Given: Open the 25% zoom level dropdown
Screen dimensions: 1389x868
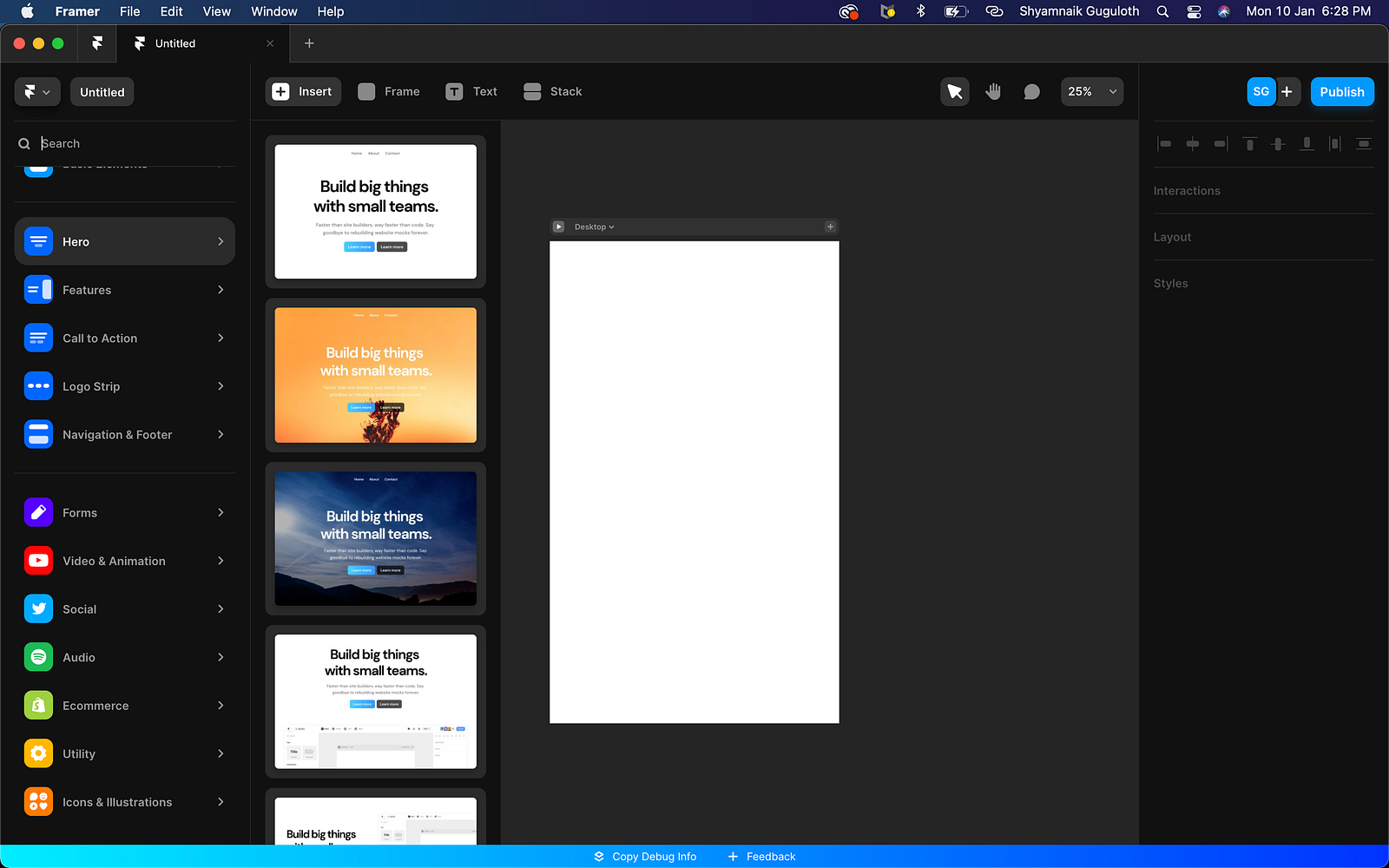Looking at the screenshot, I should [1092, 92].
